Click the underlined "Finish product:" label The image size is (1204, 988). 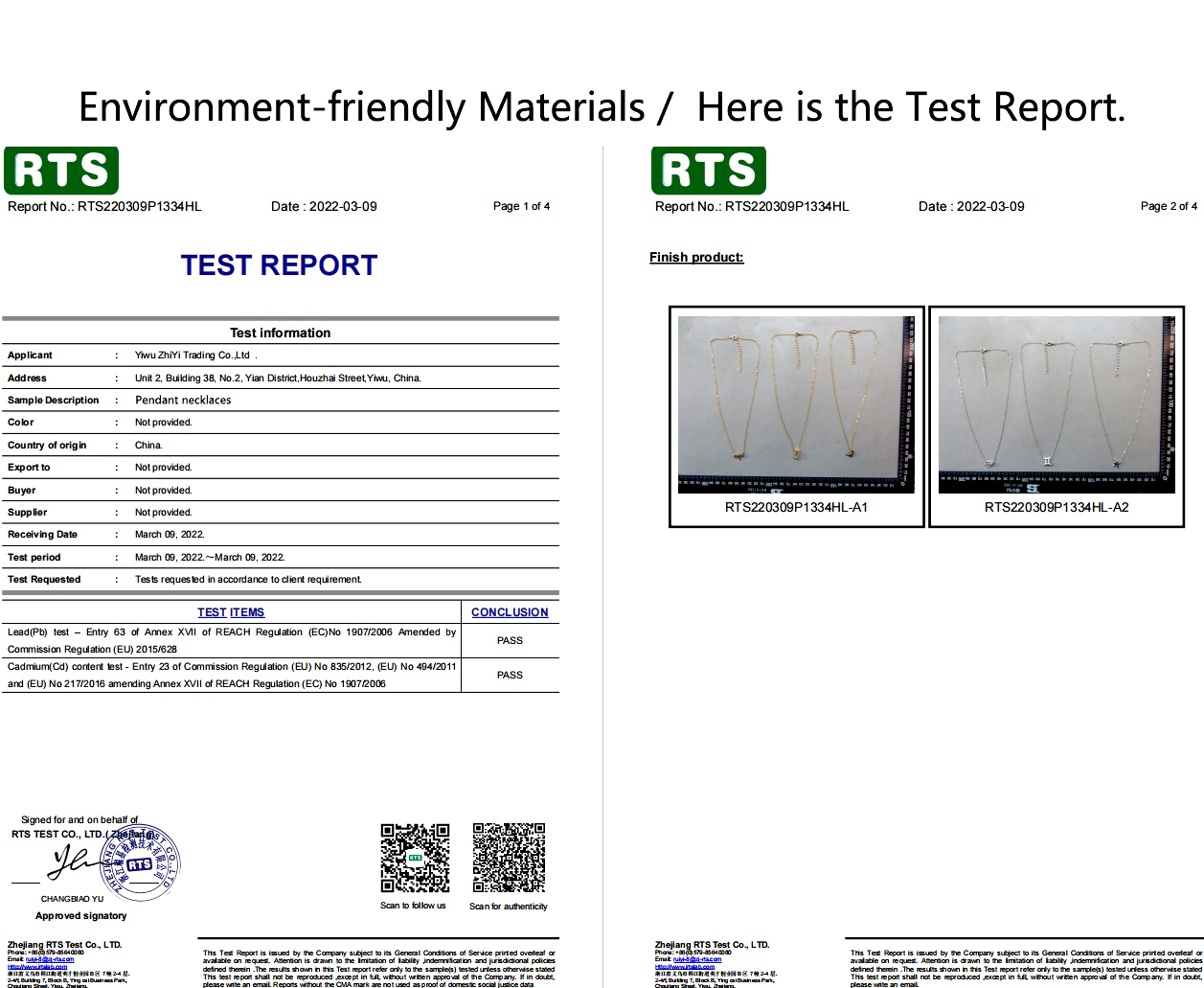(696, 257)
